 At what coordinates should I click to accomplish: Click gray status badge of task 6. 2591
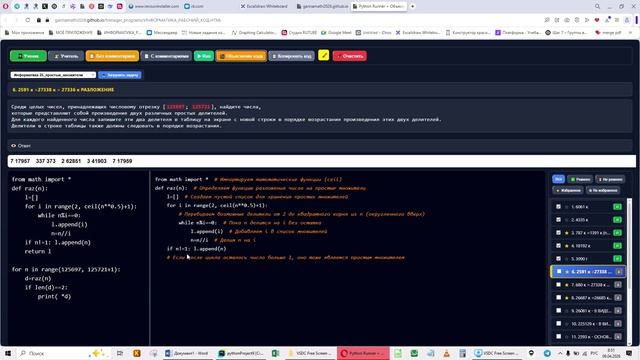click(x=619, y=272)
